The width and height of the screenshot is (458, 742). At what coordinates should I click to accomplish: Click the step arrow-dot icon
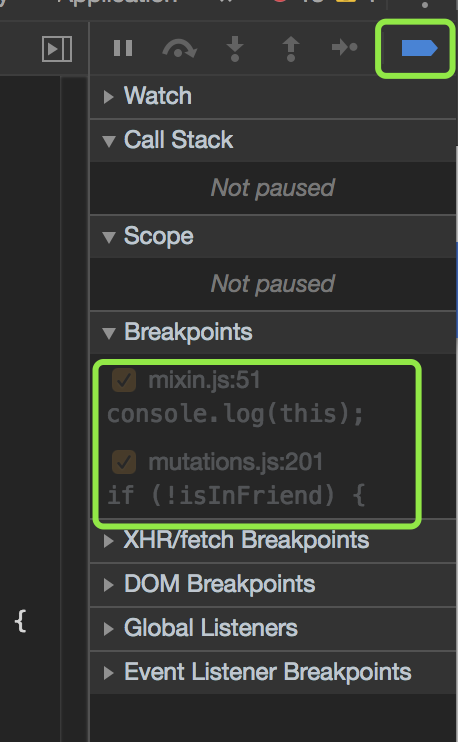click(x=344, y=47)
